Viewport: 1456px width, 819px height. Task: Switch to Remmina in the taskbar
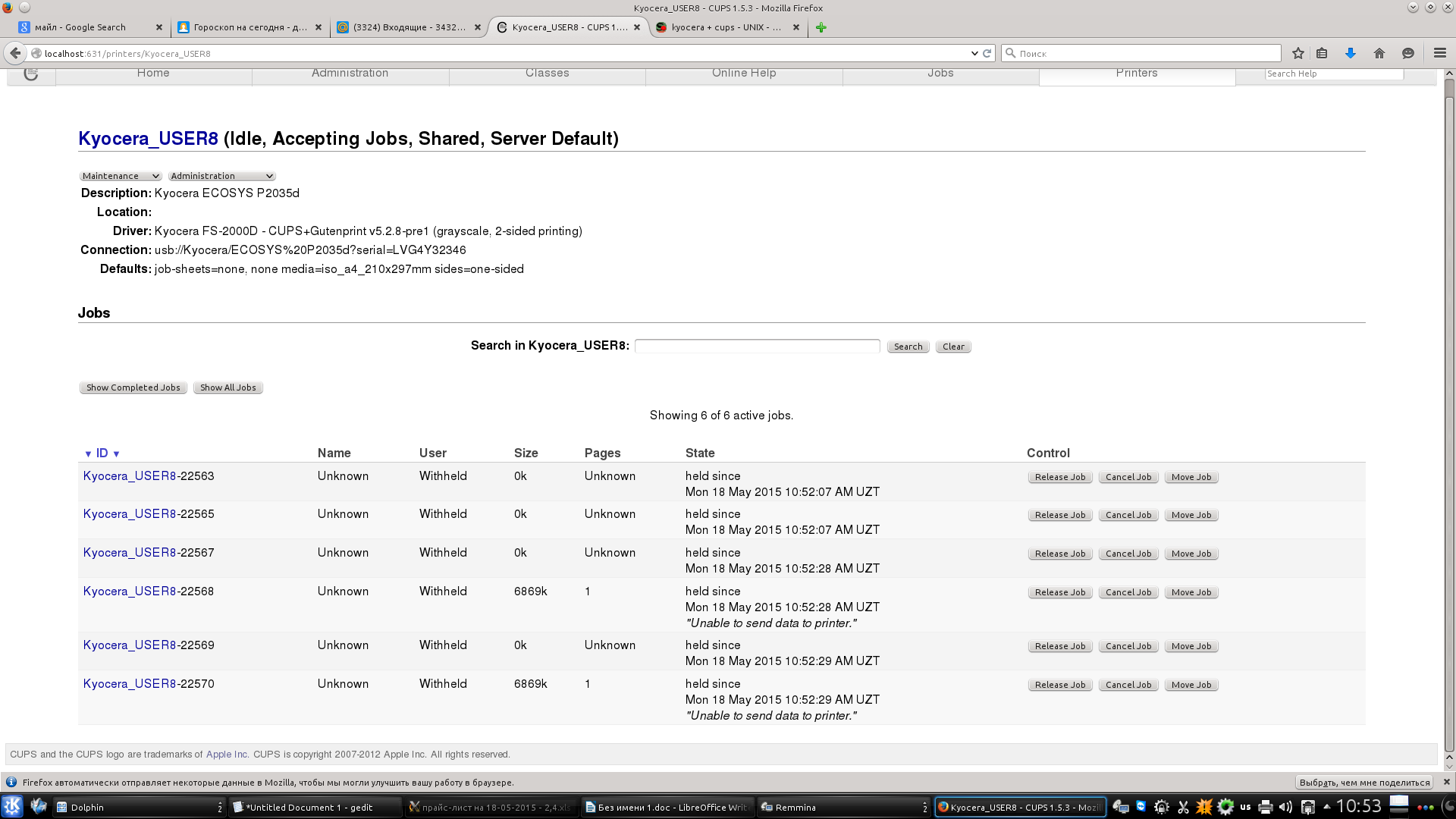[843, 807]
